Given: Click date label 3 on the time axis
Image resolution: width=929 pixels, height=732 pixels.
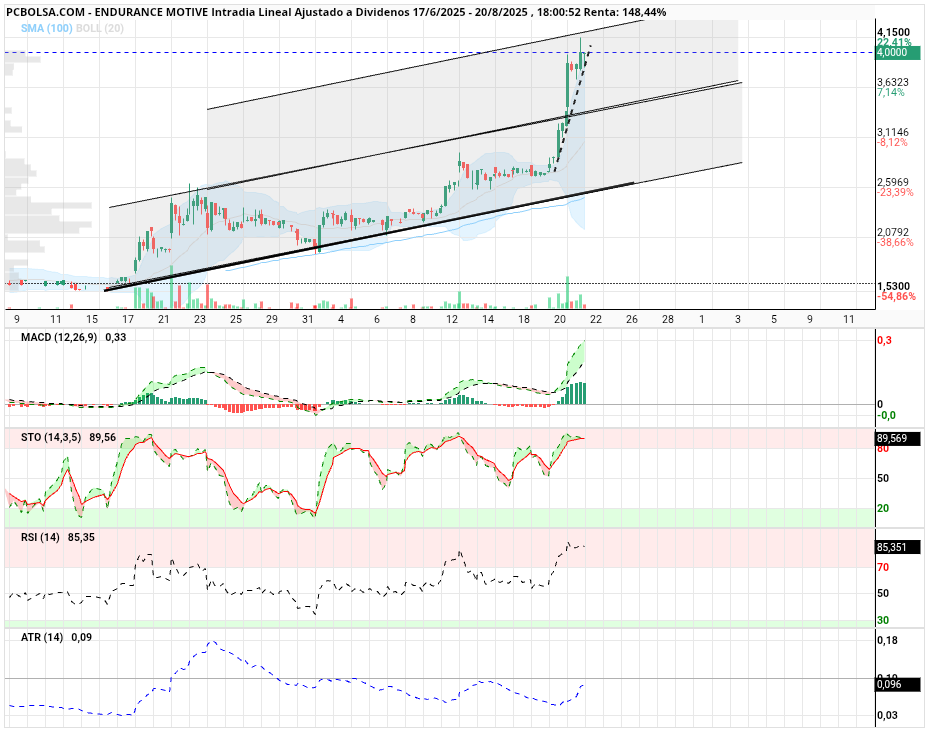Looking at the screenshot, I should (x=738, y=319).
